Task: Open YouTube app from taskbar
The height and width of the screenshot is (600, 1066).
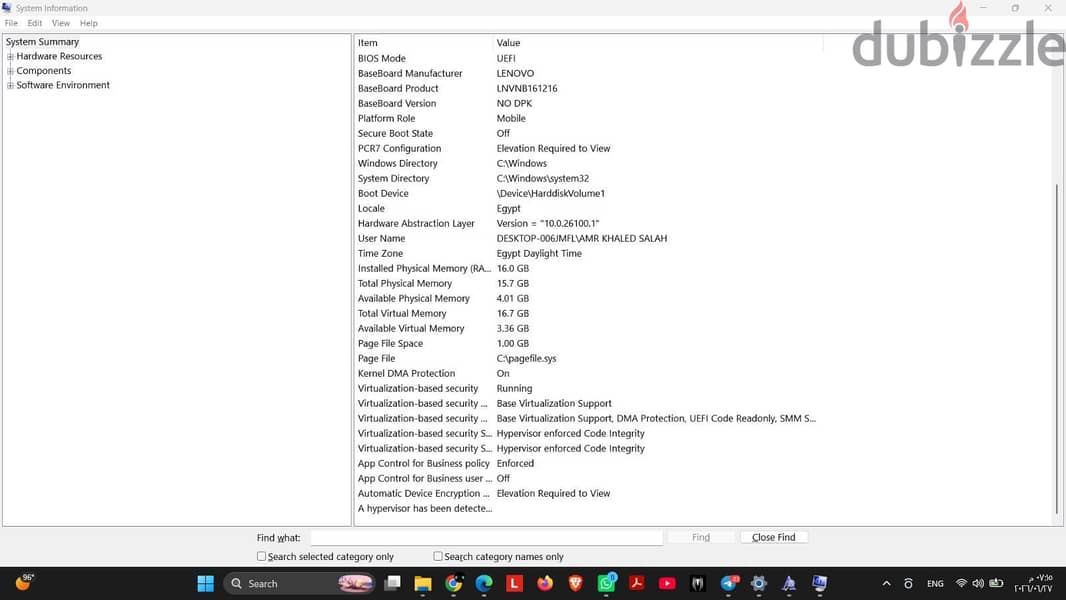Action: 667,583
